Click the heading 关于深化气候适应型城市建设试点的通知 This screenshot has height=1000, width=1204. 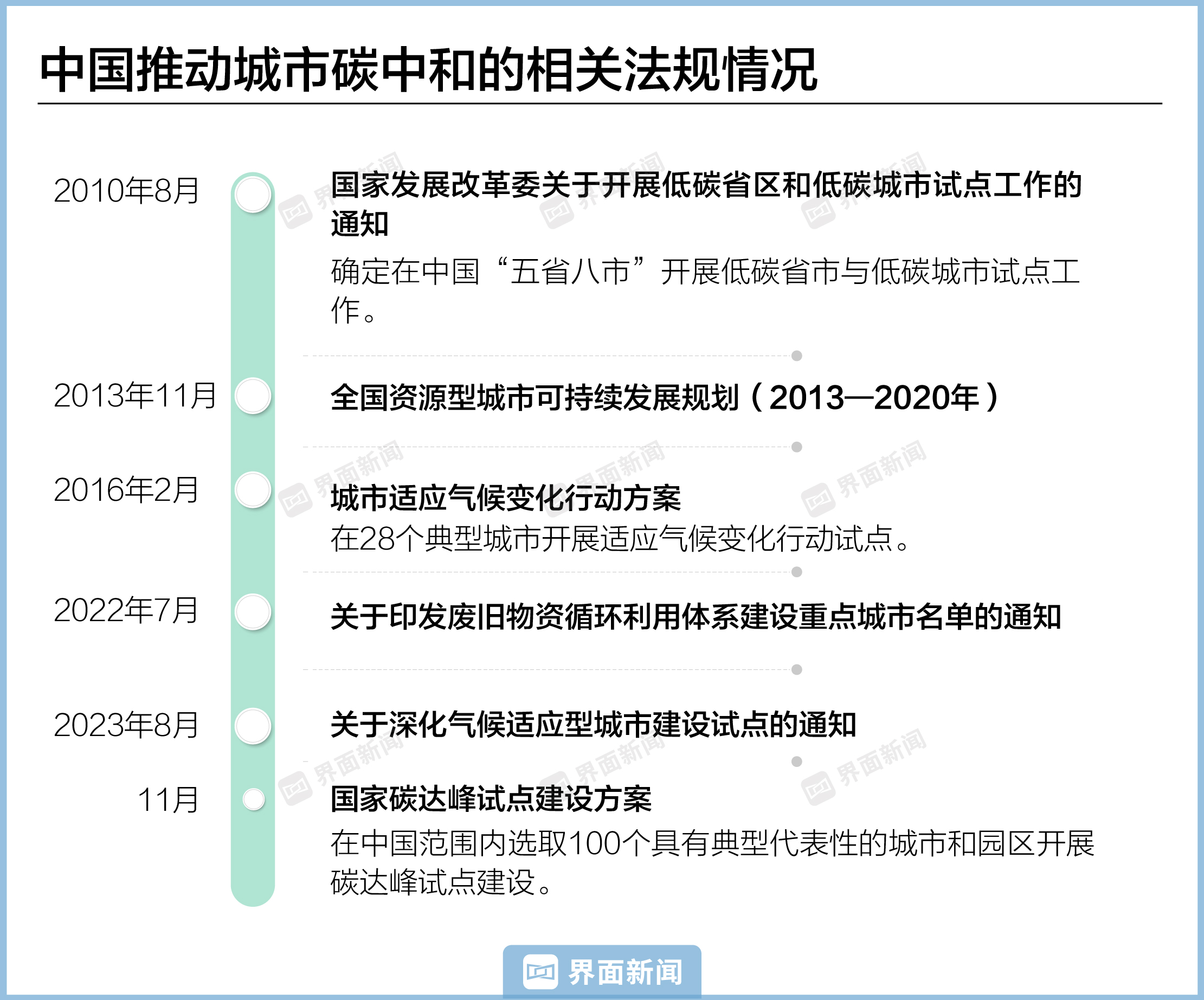tap(594, 724)
